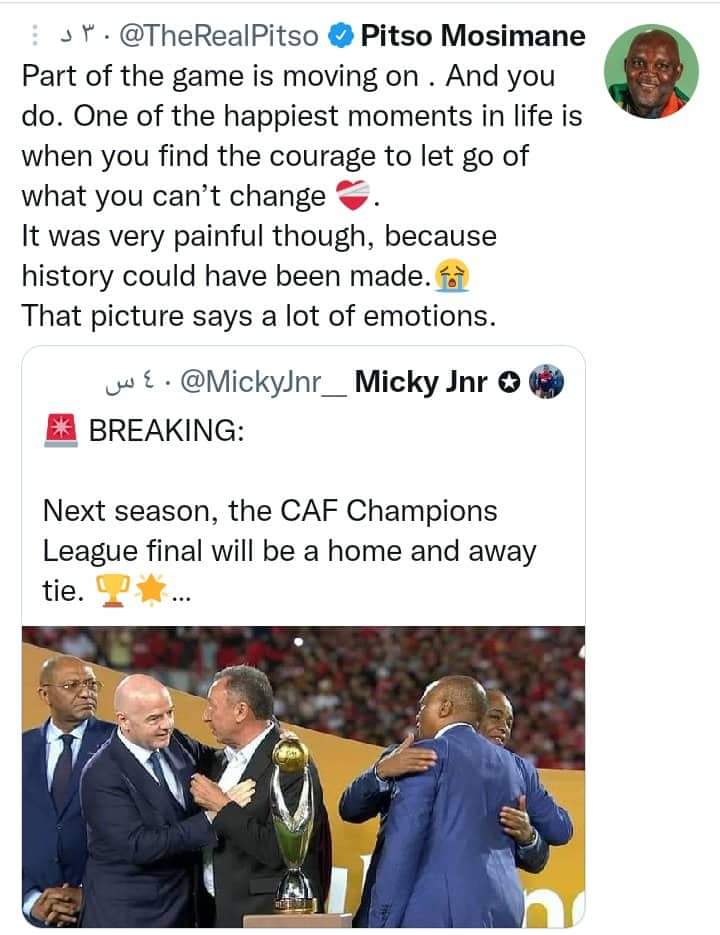Image resolution: width=720 pixels, height=935 pixels.
Task: Click Micky Jnr's small profile avatar
Action: tap(546, 380)
